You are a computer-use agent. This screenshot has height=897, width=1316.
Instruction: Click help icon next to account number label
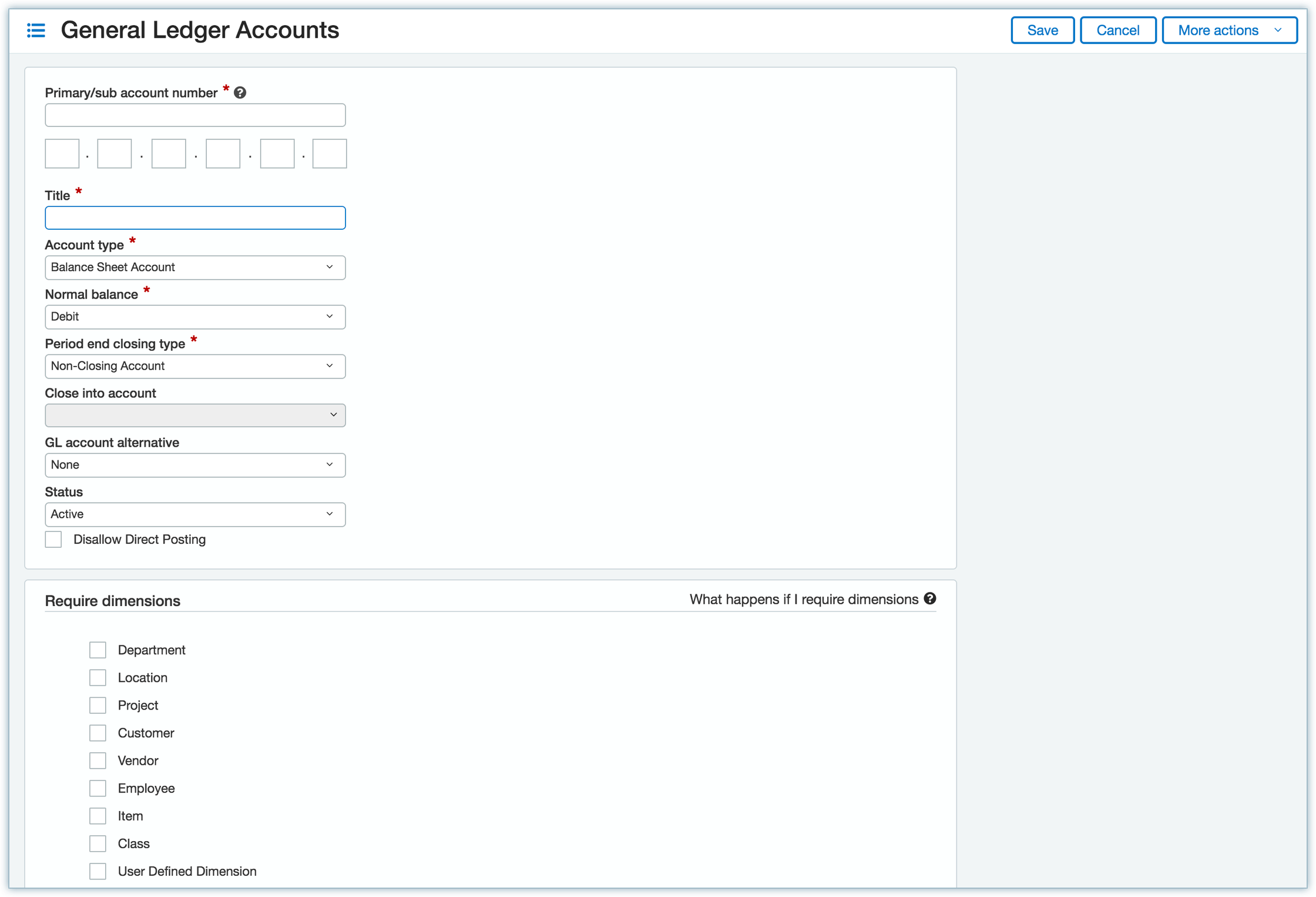click(x=240, y=92)
